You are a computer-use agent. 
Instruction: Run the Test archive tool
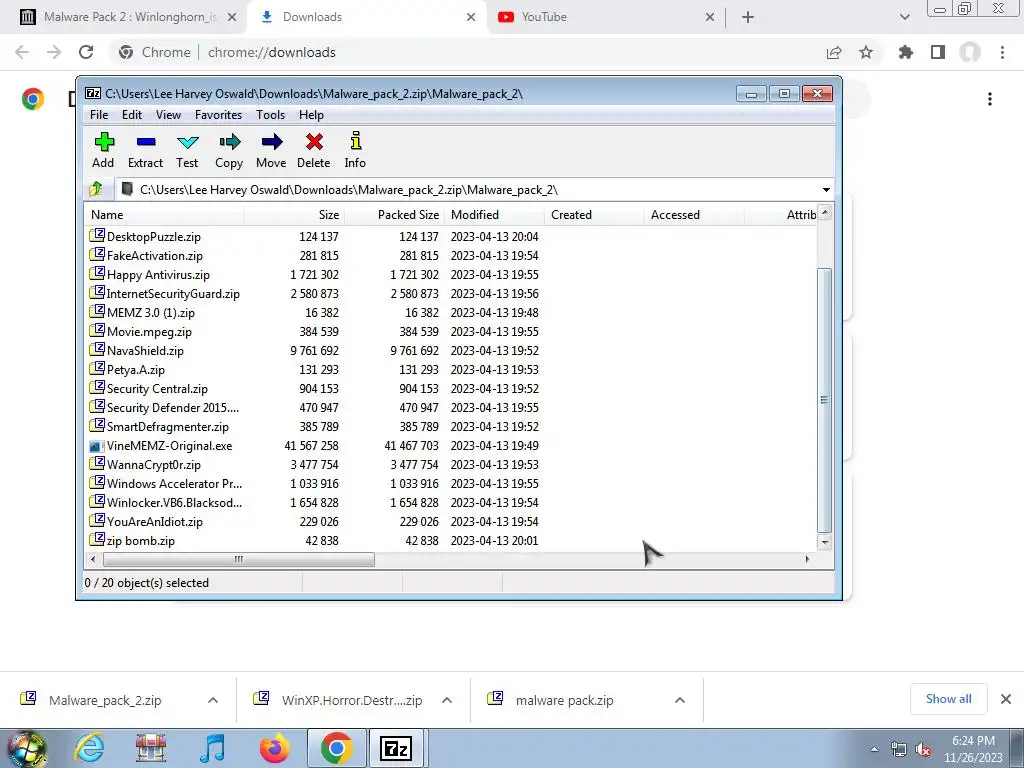(x=187, y=150)
